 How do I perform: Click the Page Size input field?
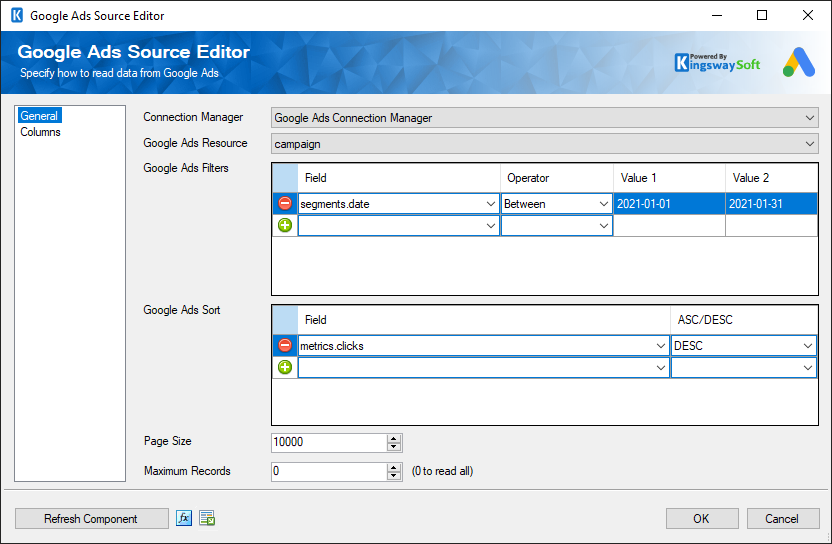(329, 442)
